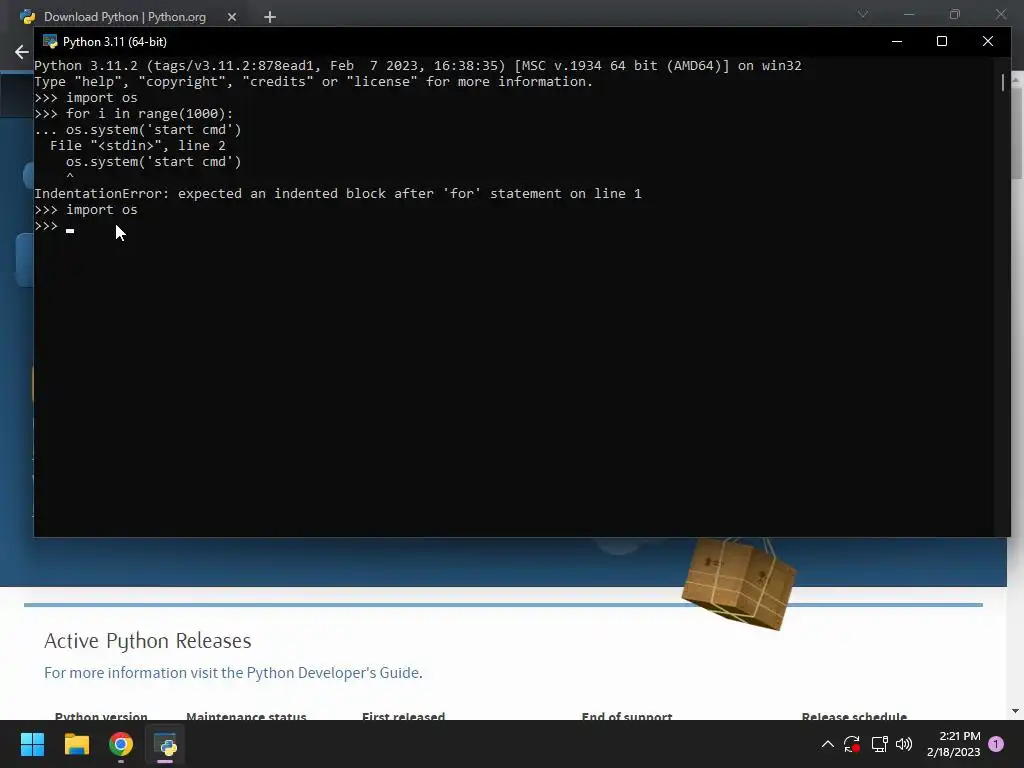Open the notification badge showing 1

point(996,744)
